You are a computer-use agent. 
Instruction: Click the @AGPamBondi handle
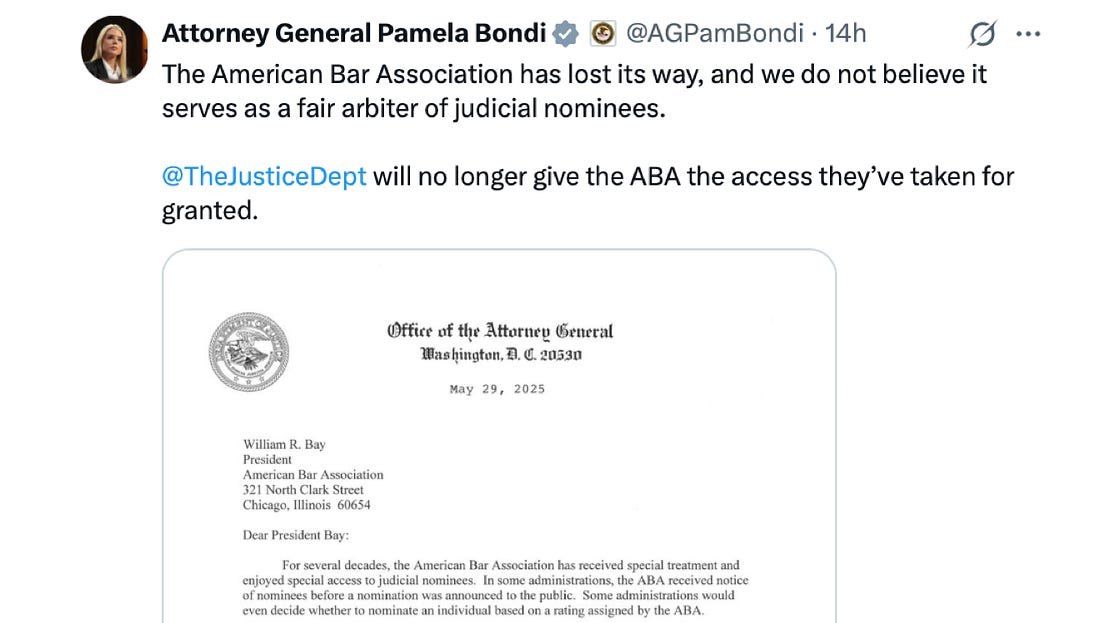[714, 34]
